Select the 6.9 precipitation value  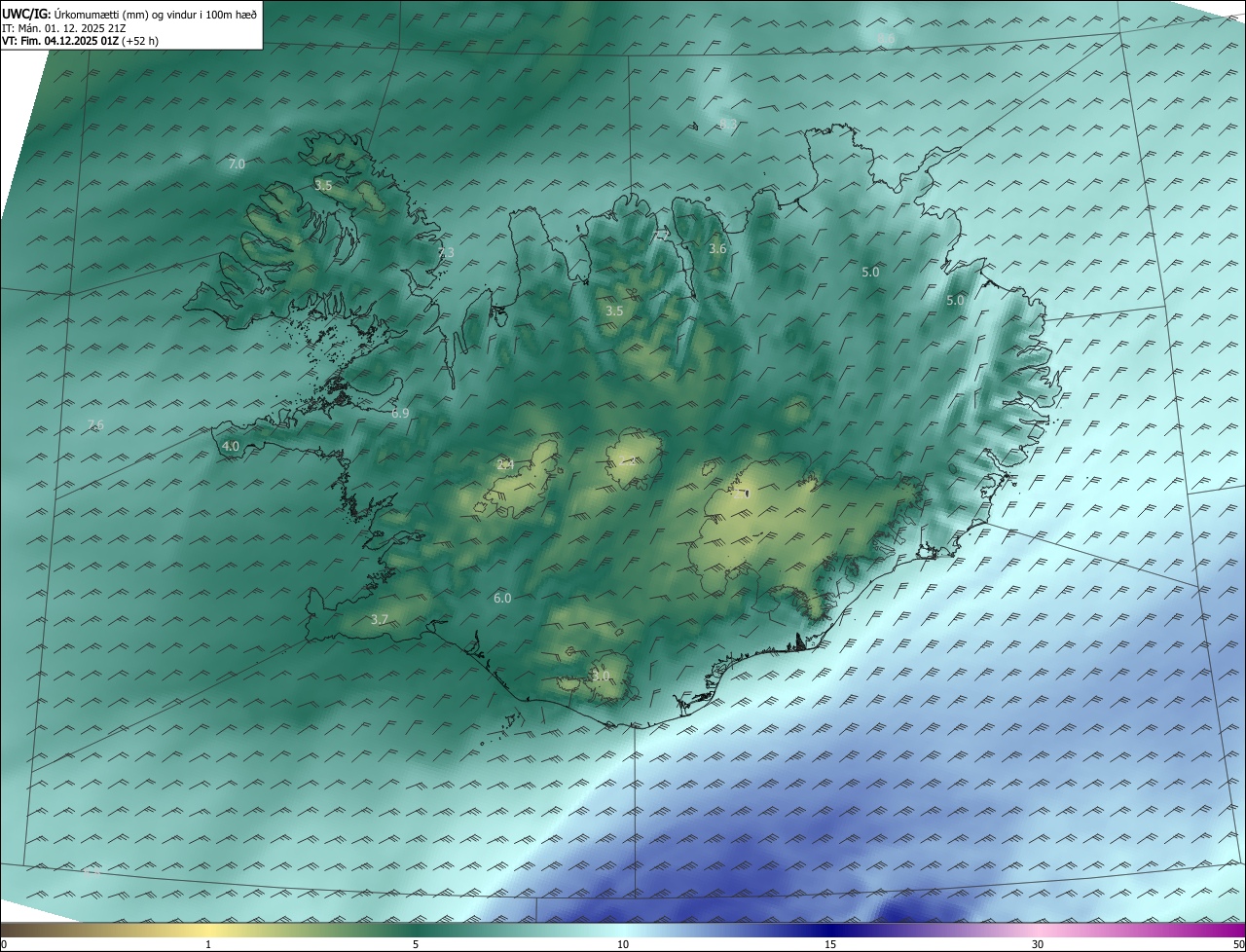tap(400, 413)
